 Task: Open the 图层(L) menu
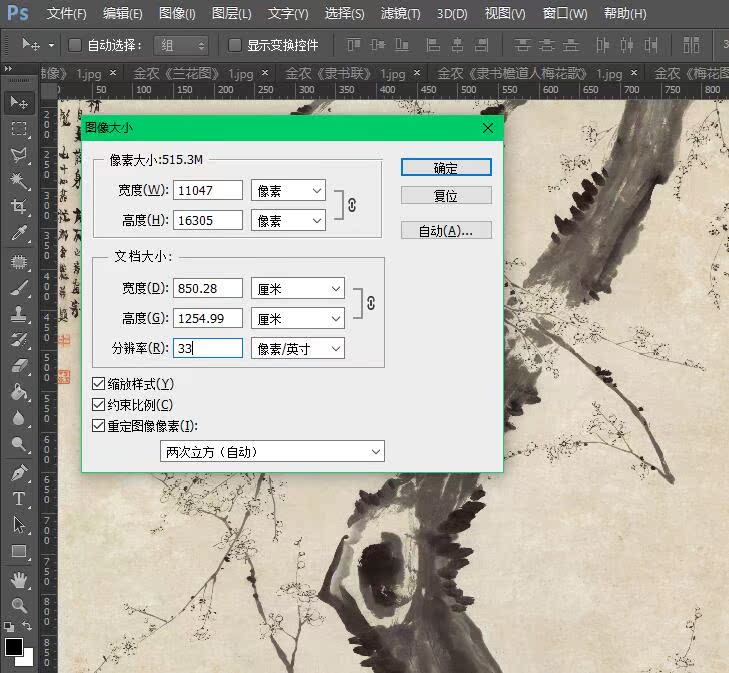point(231,13)
